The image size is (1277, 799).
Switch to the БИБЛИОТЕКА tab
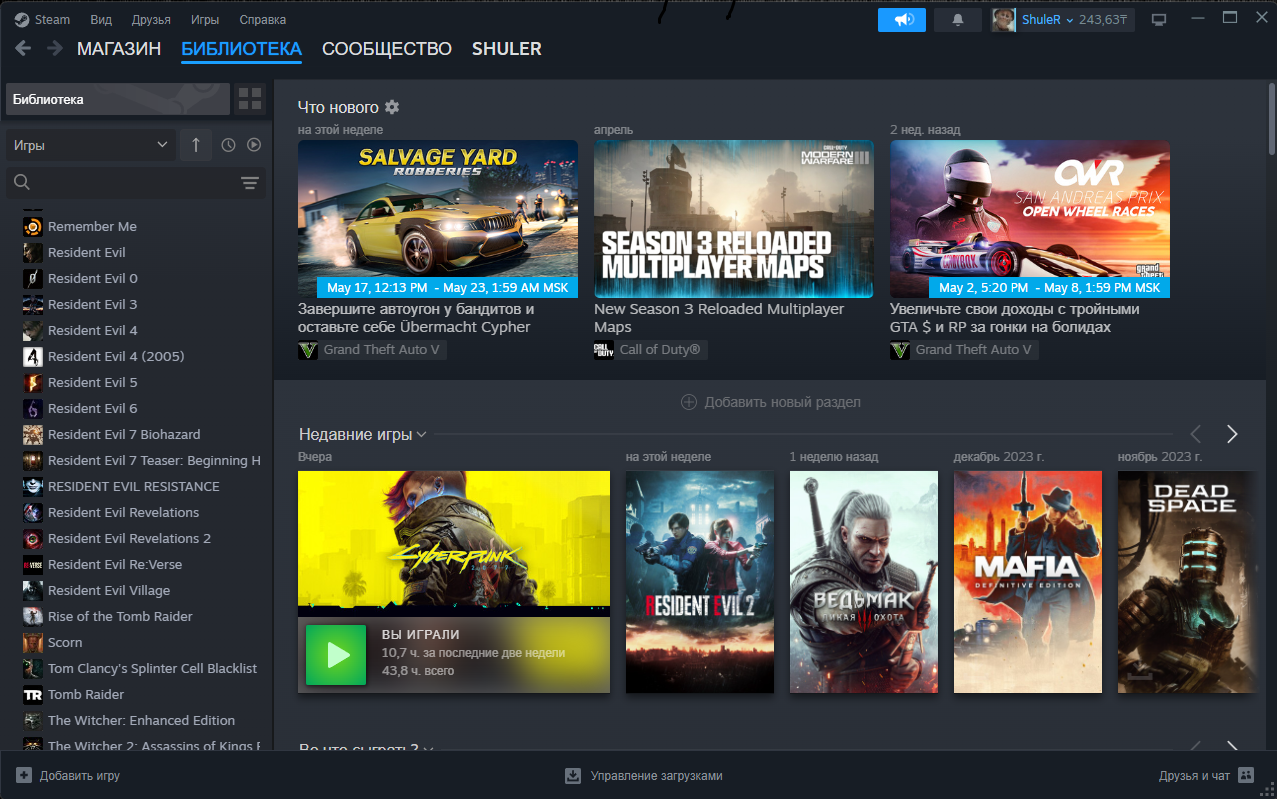pos(241,48)
